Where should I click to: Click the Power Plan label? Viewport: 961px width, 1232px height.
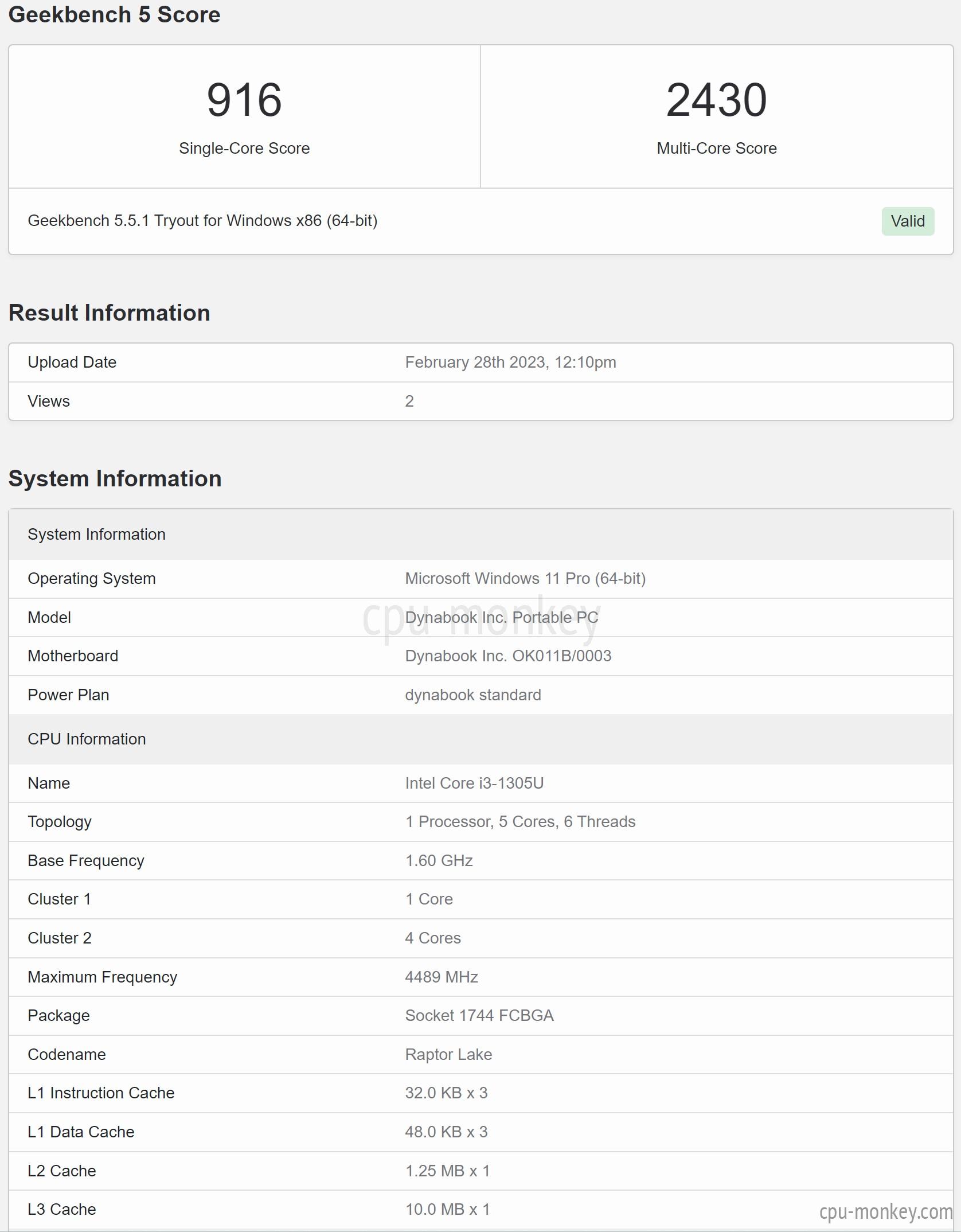[68, 695]
